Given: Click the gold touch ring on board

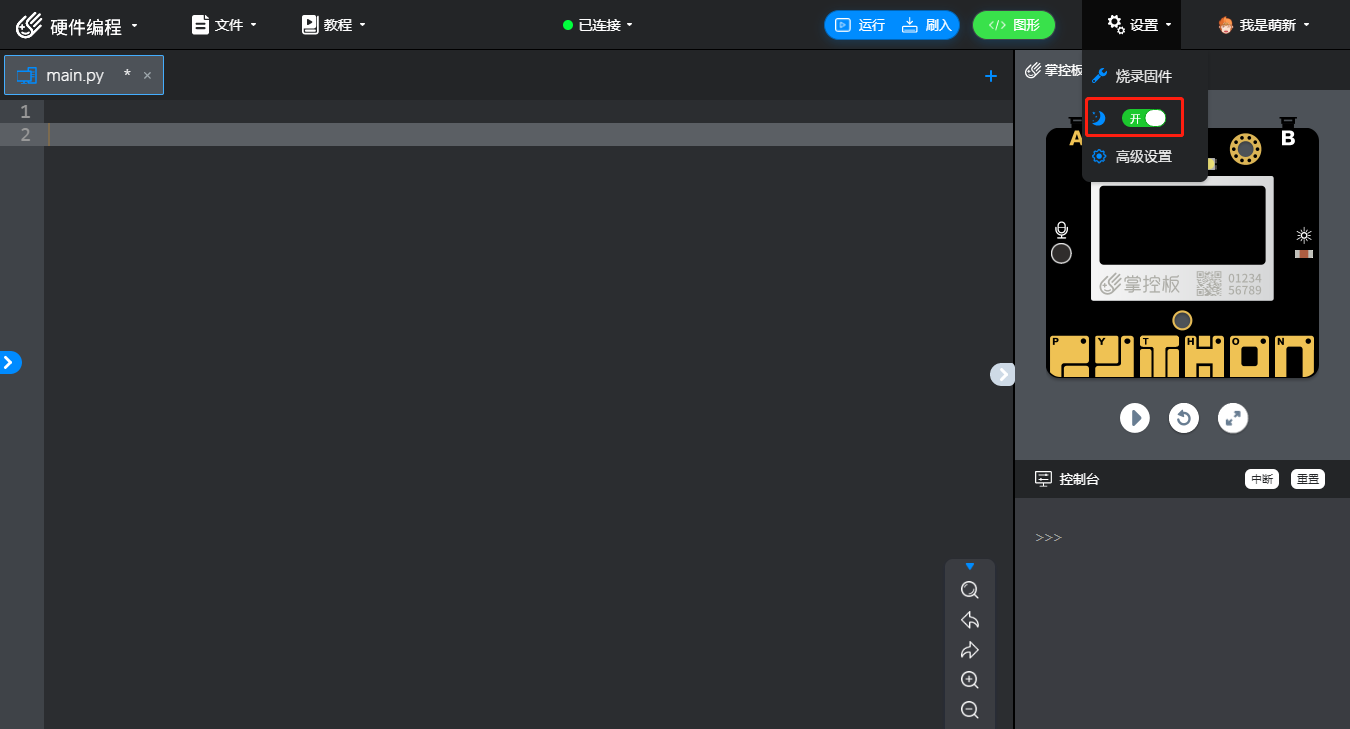Looking at the screenshot, I should click(x=1245, y=149).
